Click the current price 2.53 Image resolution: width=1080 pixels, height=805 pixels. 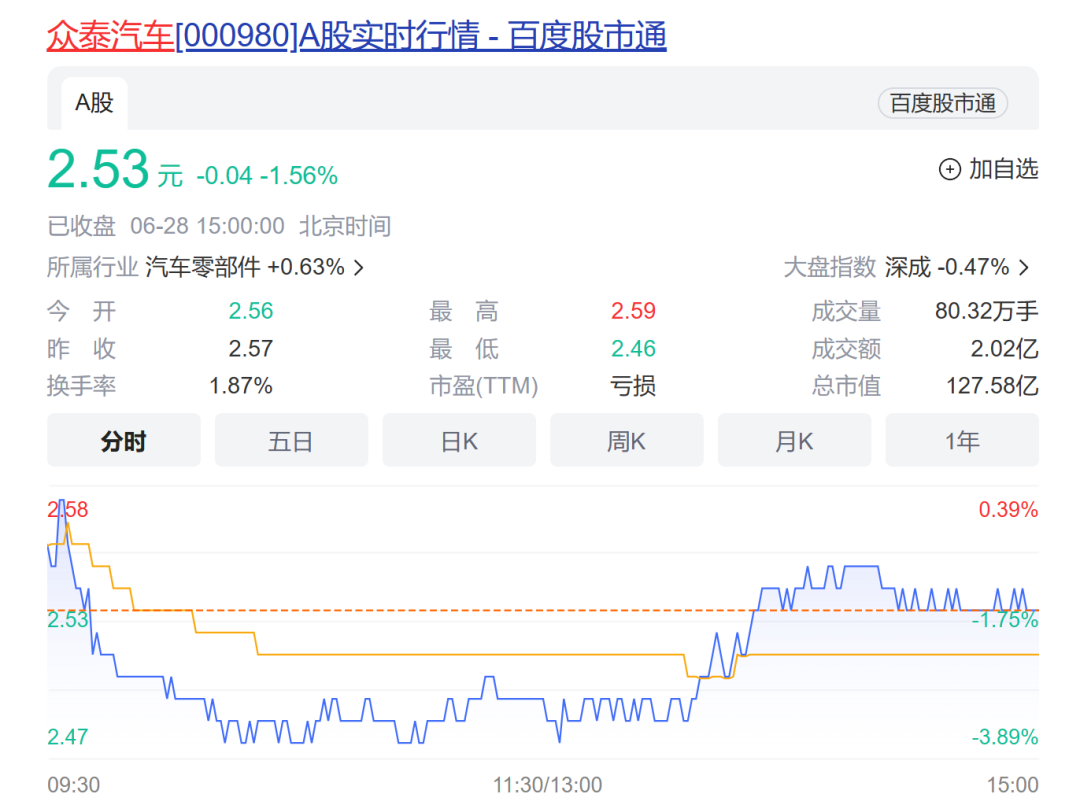click(98, 169)
